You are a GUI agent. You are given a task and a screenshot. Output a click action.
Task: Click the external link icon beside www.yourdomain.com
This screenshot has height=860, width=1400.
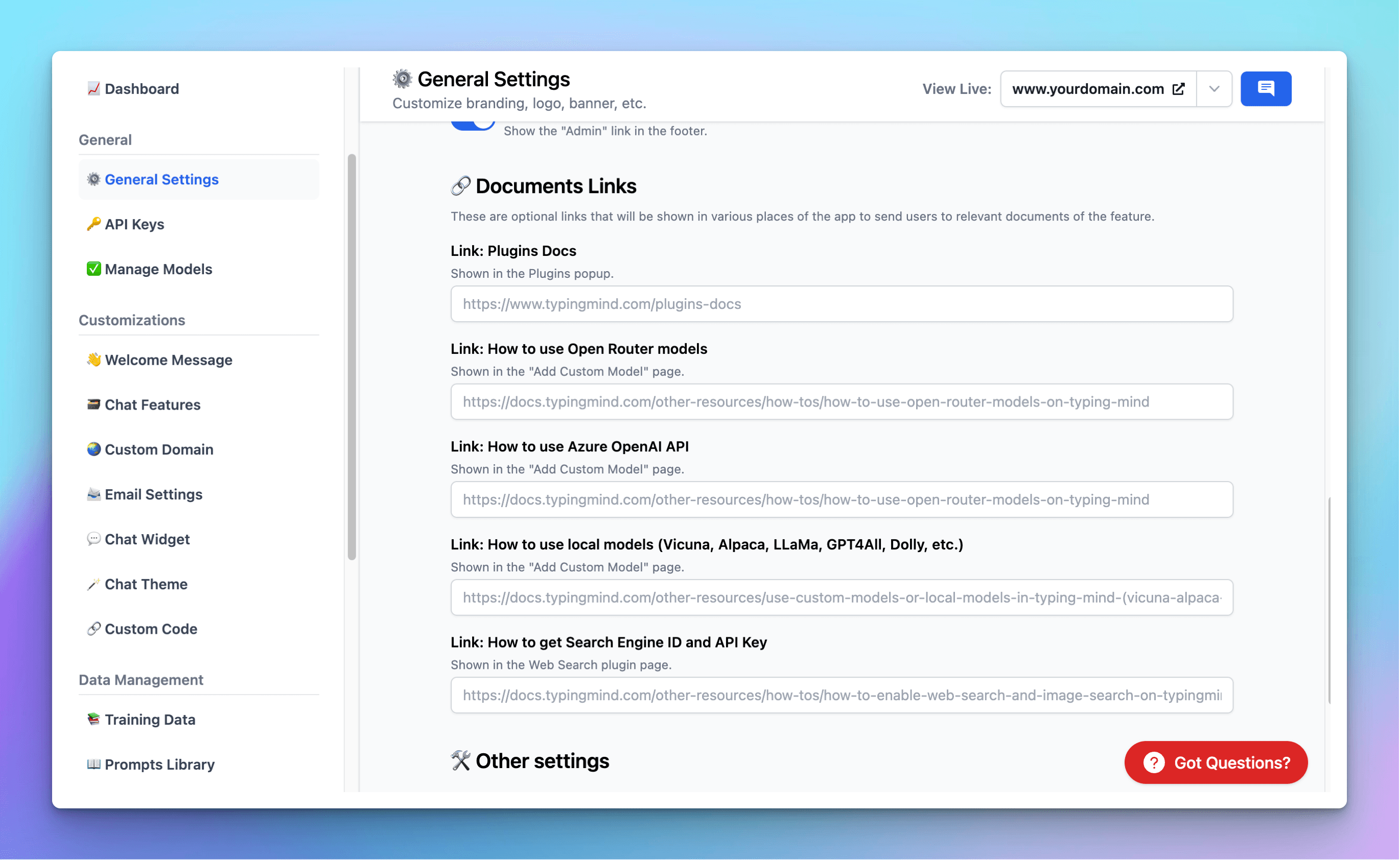pyautogui.click(x=1179, y=89)
